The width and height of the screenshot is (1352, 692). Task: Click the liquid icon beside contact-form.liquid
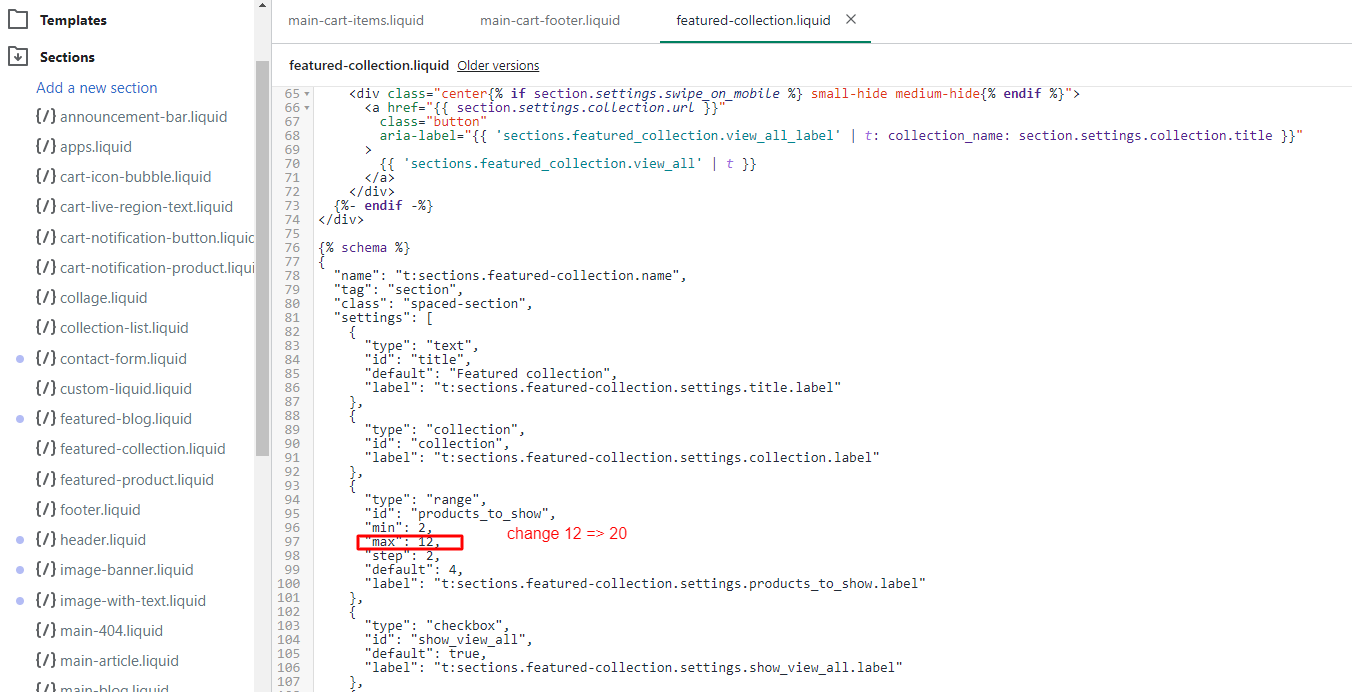(x=46, y=359)
